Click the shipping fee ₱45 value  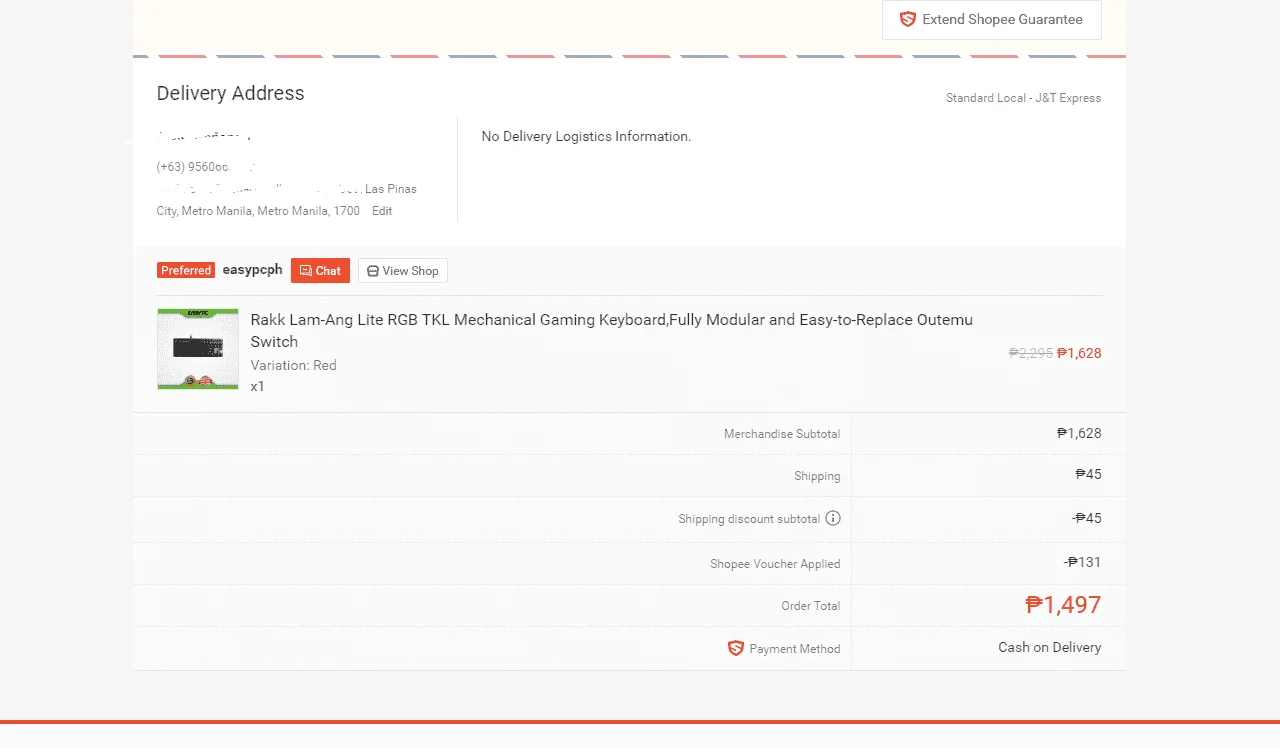[x=1089, y=474]
